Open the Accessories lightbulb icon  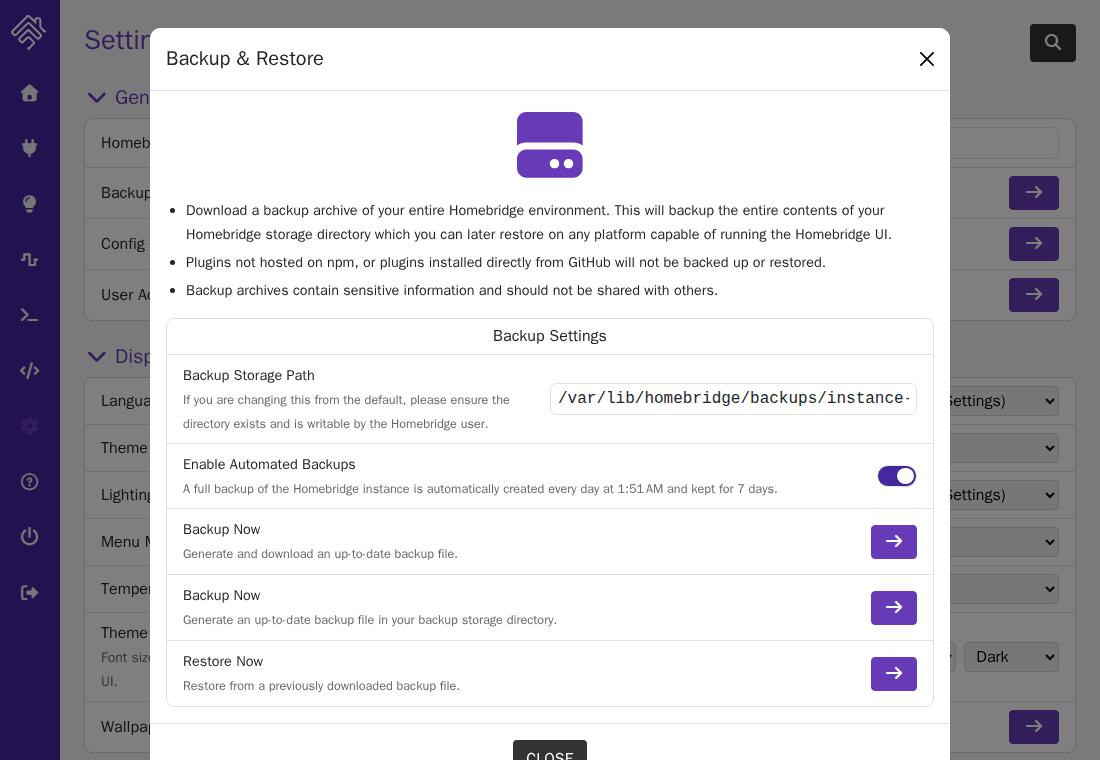point(29,204)
